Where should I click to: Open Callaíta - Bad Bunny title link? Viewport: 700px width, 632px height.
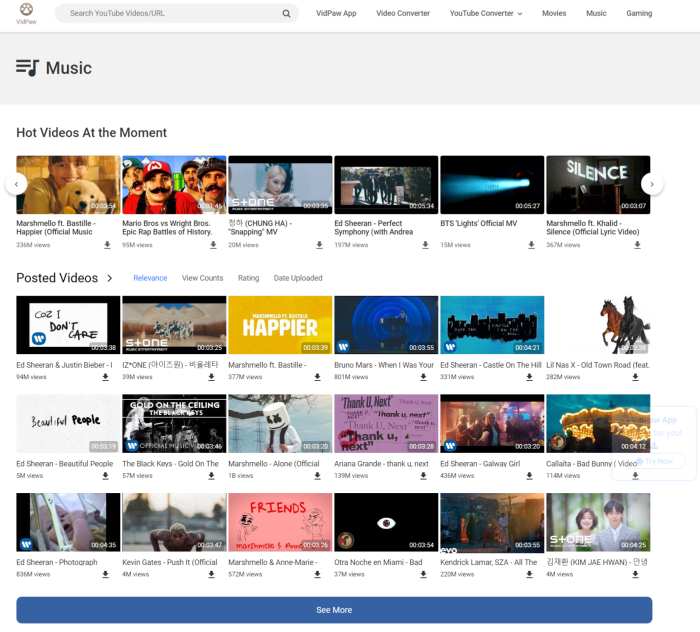click(591, 464)
